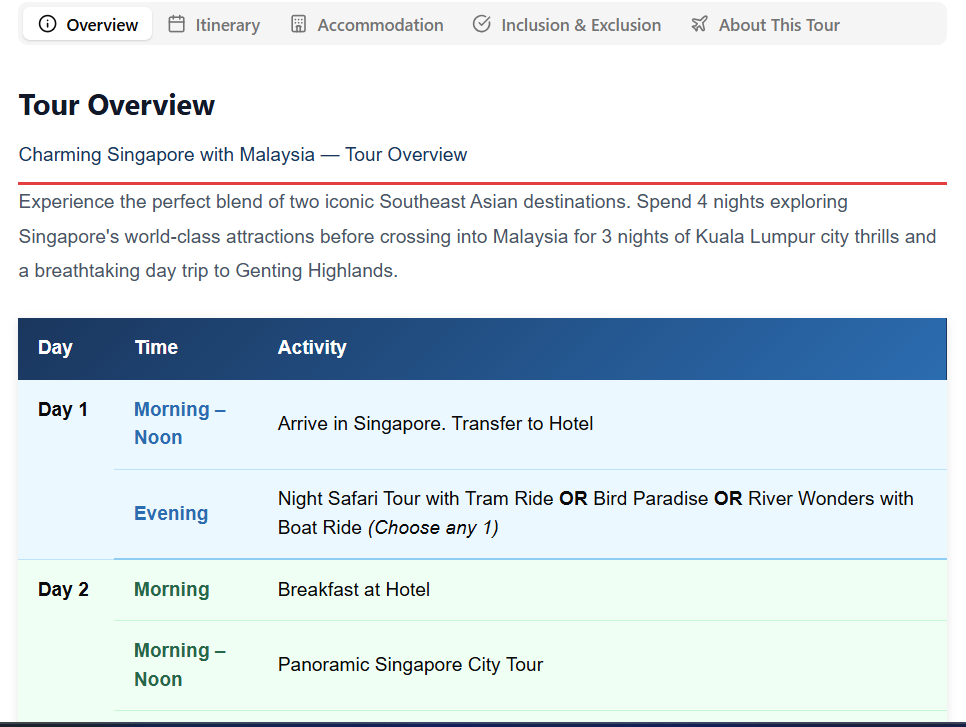Click the Day 2 row label
Viewport: 966px width, 727px height.
click(x=63, y=590)
